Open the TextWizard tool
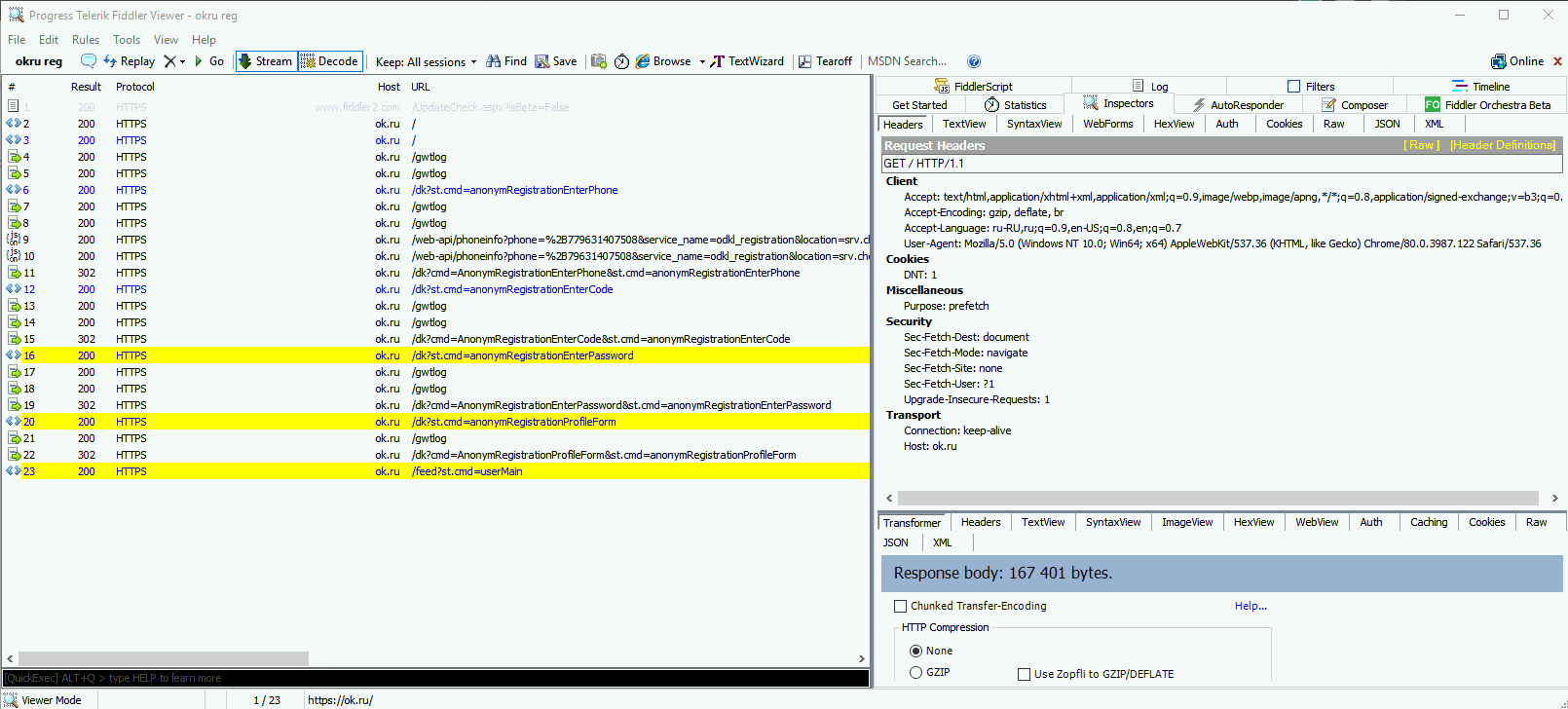 pos(747,61)
